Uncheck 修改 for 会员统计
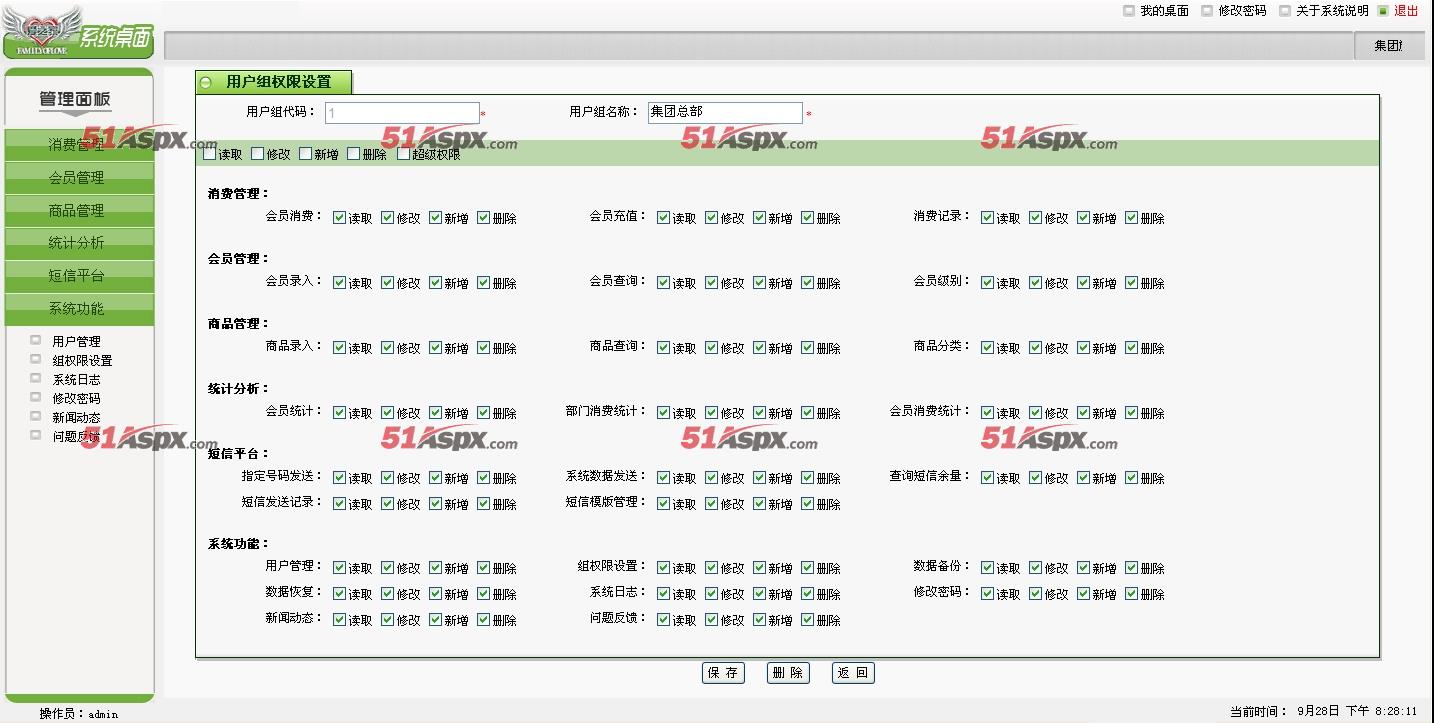This screenshot has width=1434, height=723. pos(388,412)
